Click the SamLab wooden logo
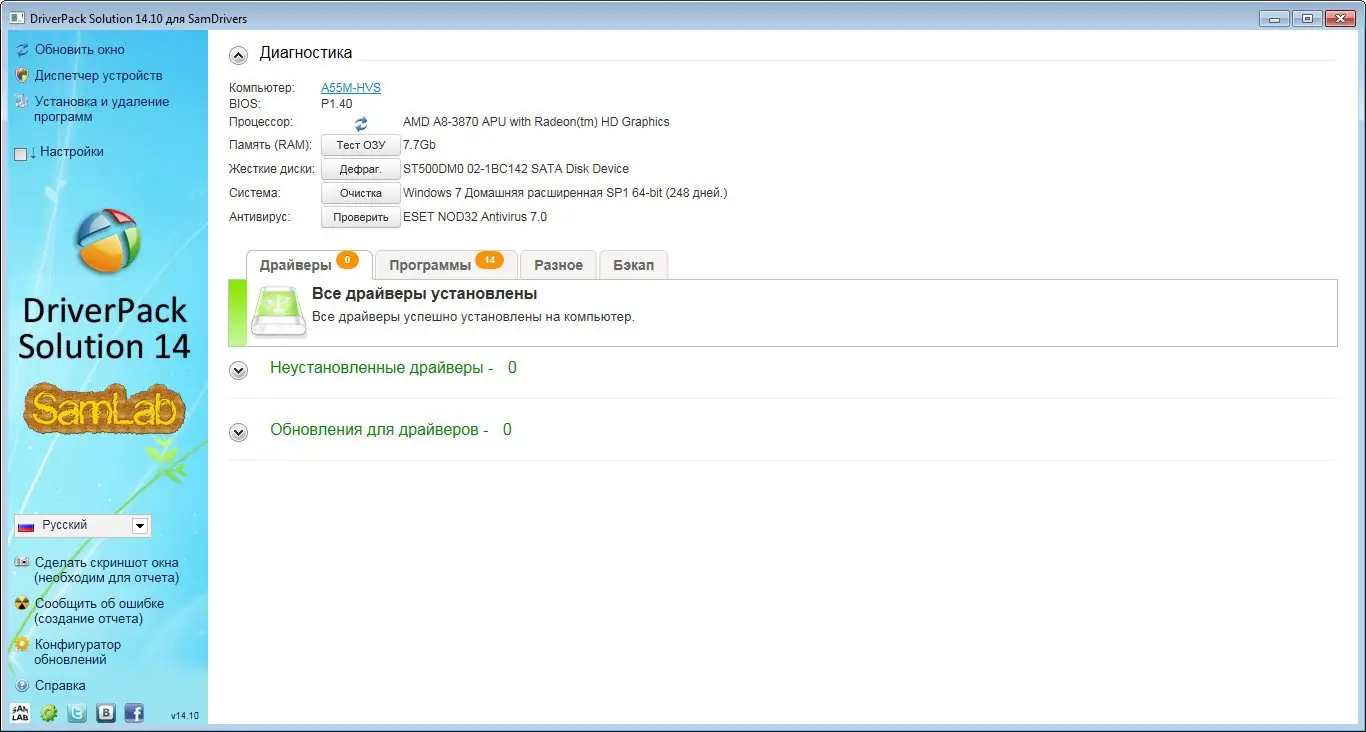The width and height of the screenshot is (1366, 732). pyautogui.click(x=105, y=409)
